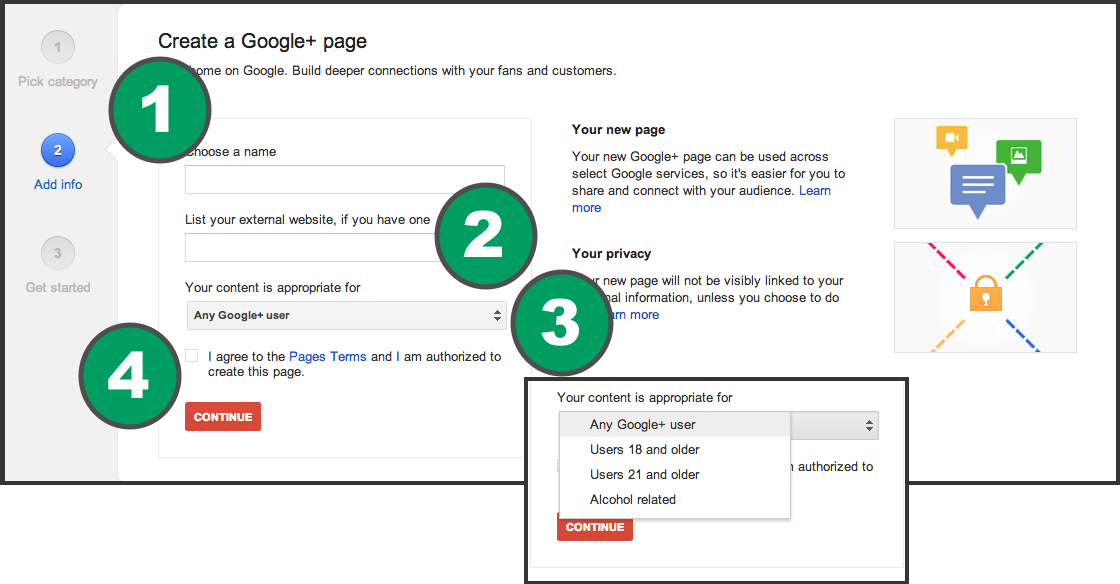Choose Users 18 and older option

click(675, 450)
